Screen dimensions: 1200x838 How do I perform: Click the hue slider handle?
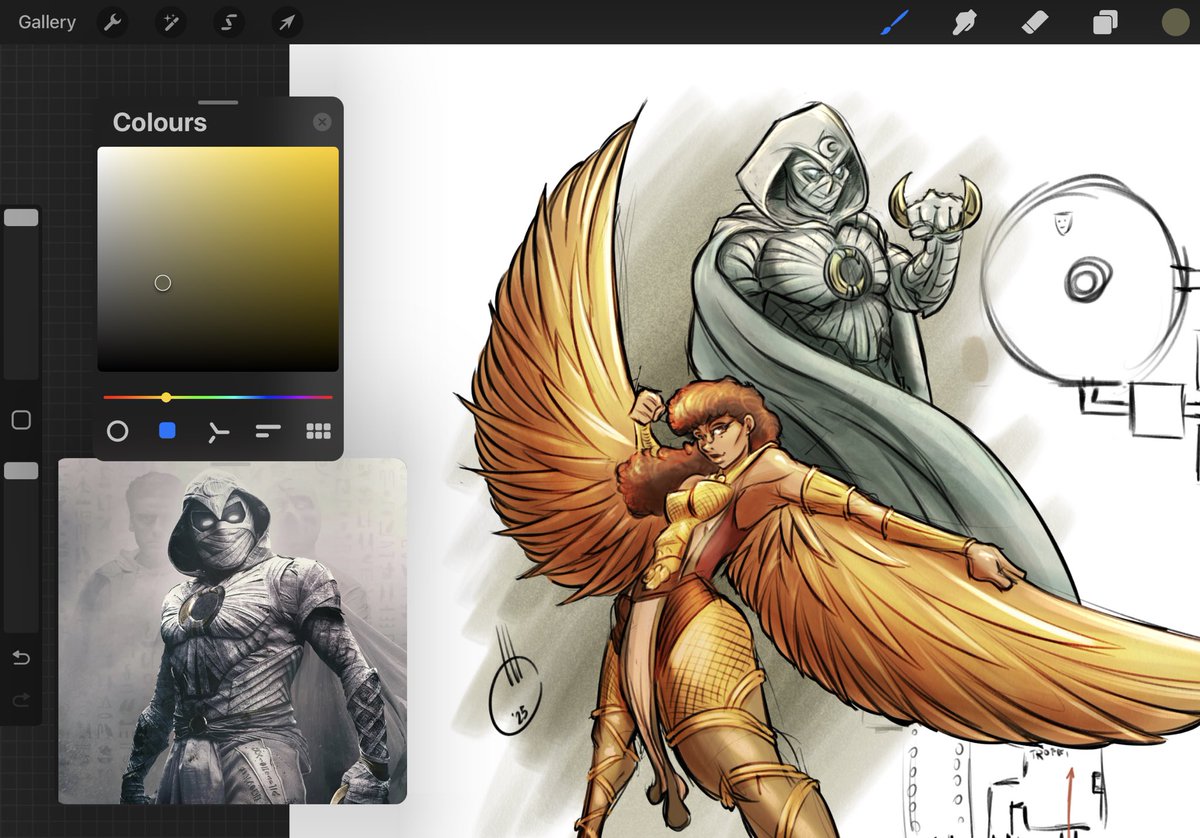tap(166, 397)
